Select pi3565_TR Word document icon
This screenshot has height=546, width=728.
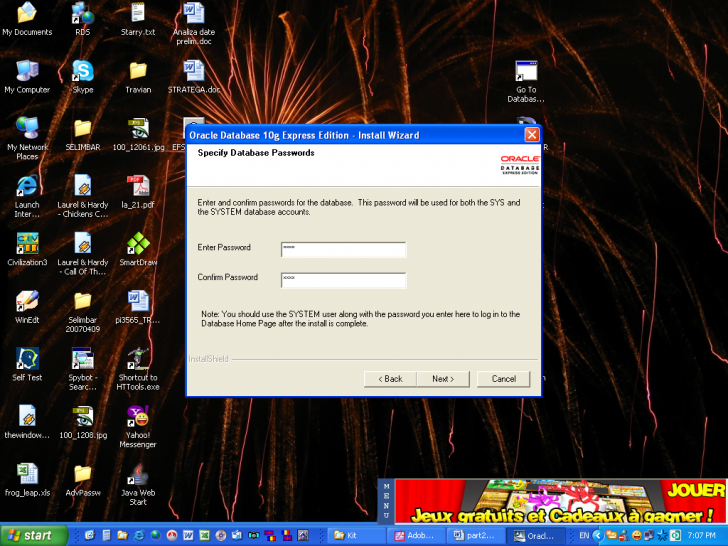coord(138,307)
